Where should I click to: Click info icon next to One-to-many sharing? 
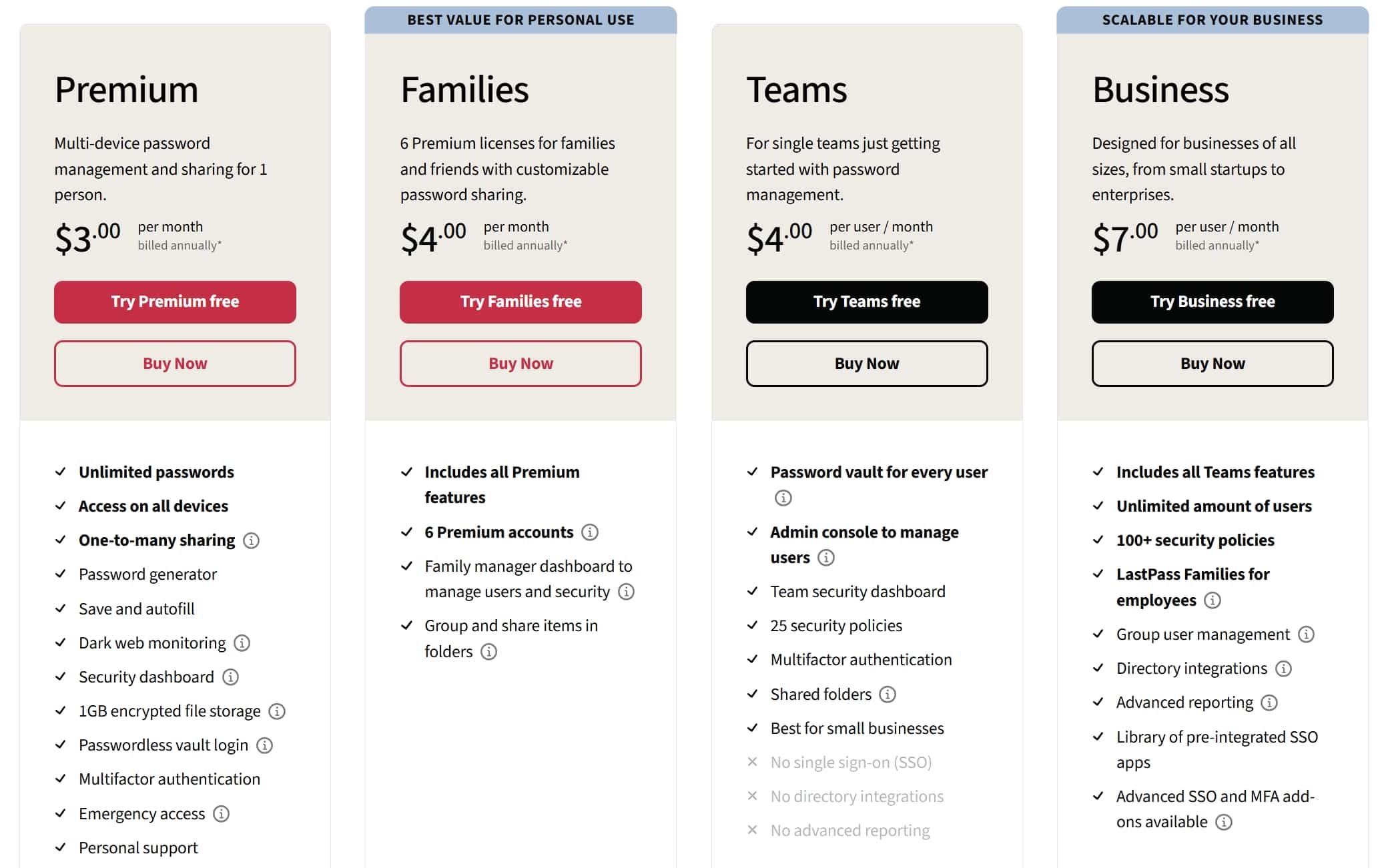tap(251, 540)
